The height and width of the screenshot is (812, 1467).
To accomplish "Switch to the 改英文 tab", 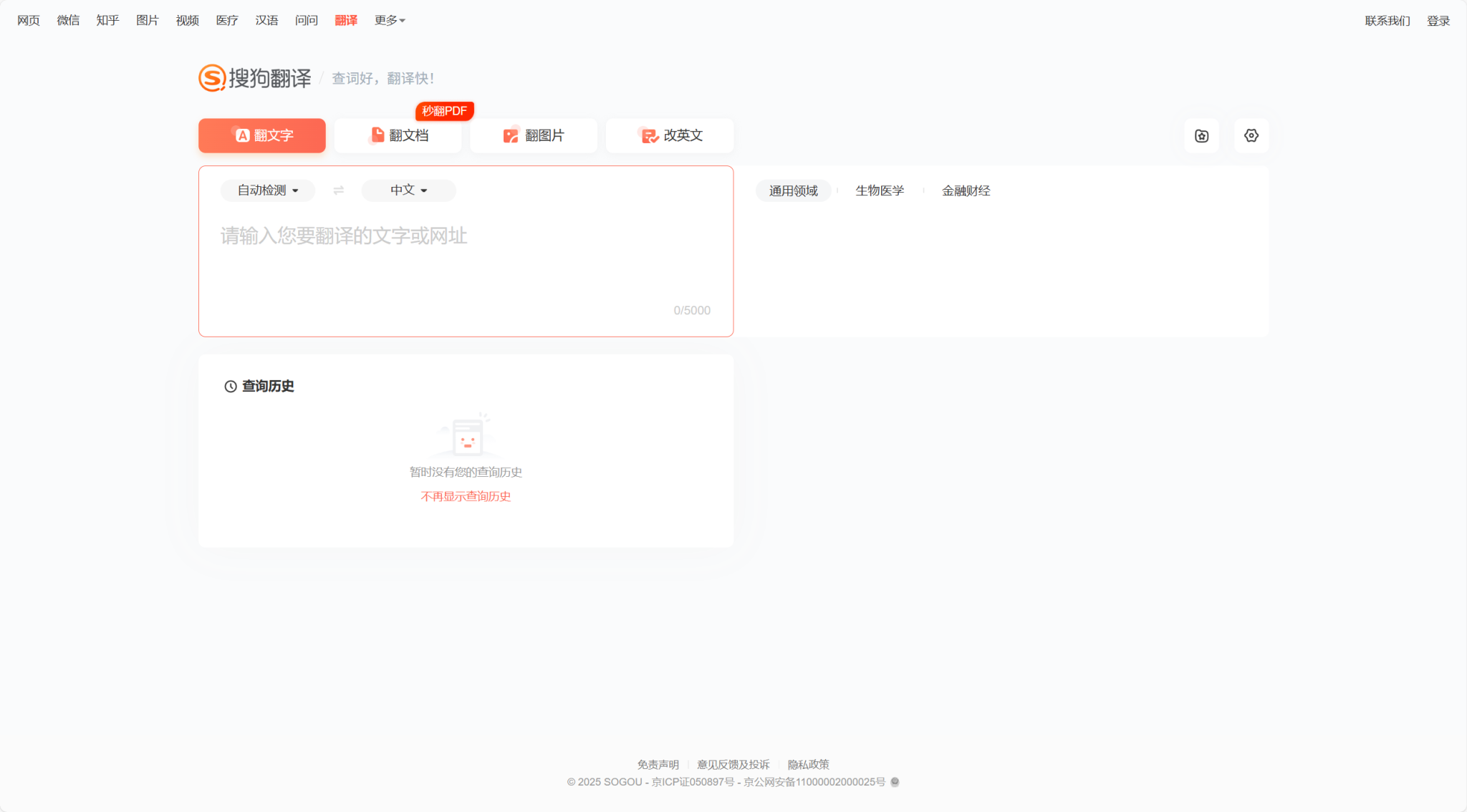I will pos(670,135).
